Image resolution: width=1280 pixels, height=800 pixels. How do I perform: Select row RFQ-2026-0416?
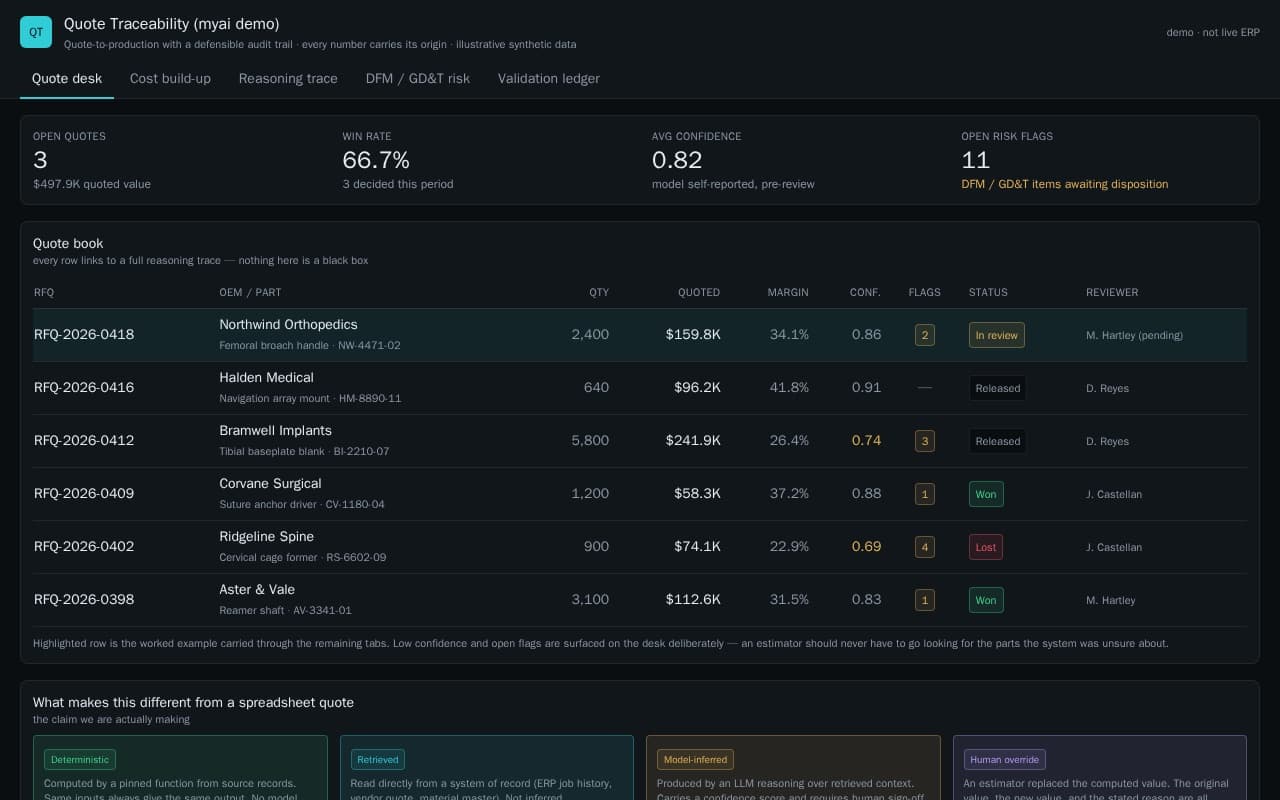(640, 388)
